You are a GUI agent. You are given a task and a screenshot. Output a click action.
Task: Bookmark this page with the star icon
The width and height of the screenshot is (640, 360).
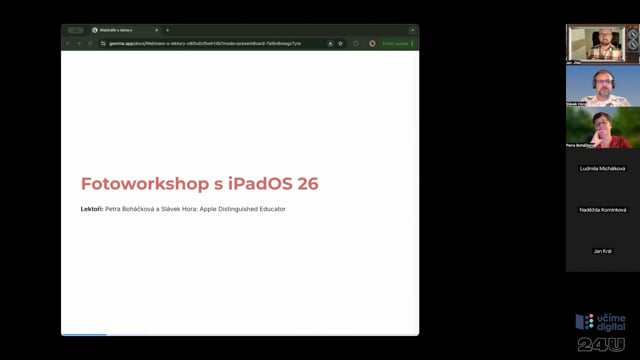click(x=340, y=43)
